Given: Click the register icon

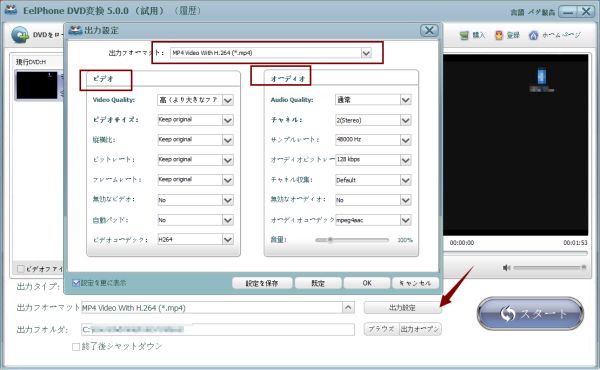Looking at the screenshot, I should [x=499, y=36].
